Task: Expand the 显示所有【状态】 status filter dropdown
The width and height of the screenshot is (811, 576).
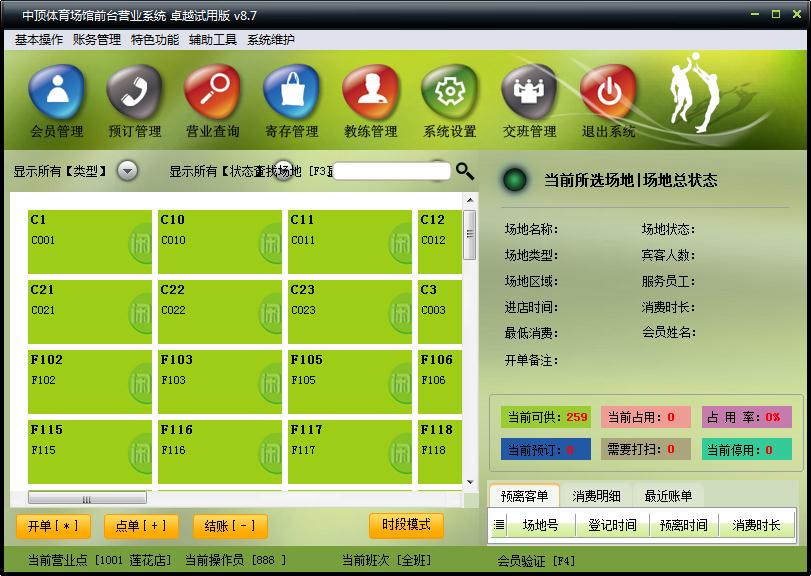Action: pyautogui.click(x=284, y=171)
